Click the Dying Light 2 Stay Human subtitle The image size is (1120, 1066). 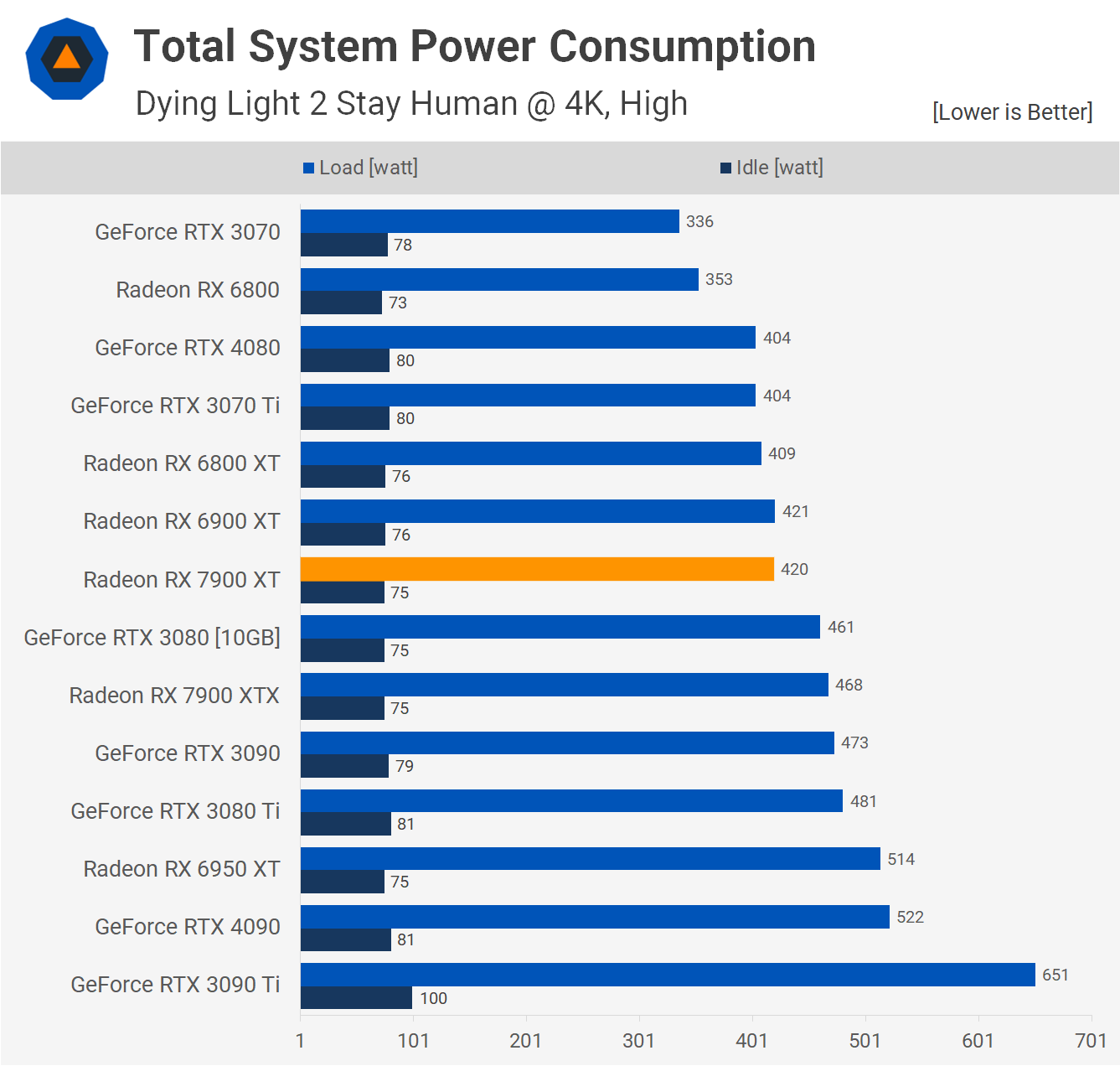click(411, 104)
